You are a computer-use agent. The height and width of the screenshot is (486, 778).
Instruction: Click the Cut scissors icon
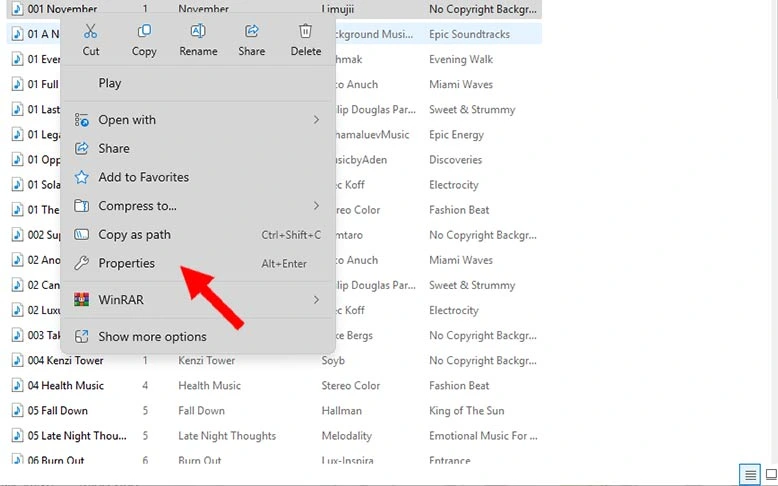click(x=91, y=32)
